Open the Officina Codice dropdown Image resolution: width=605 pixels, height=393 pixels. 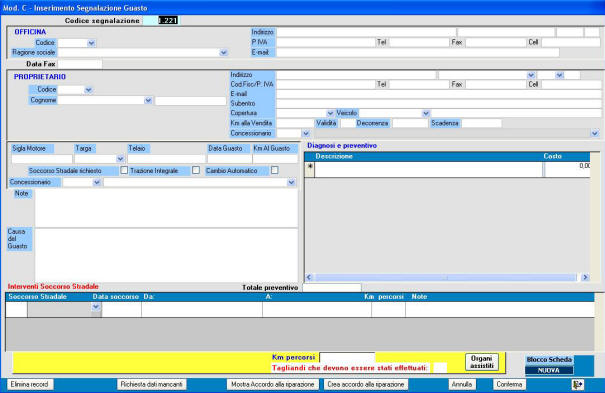(91, 43)
